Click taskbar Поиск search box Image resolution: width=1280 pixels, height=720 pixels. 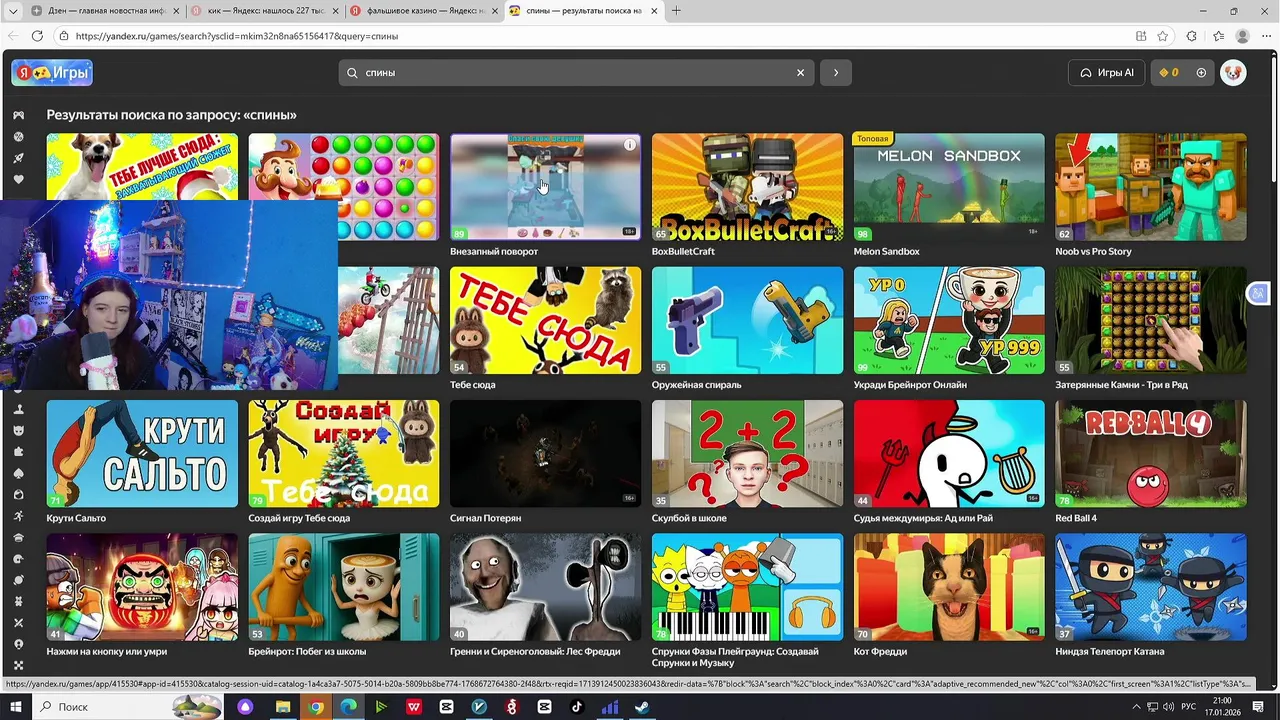pyautogui.click(x=130, y=707)
